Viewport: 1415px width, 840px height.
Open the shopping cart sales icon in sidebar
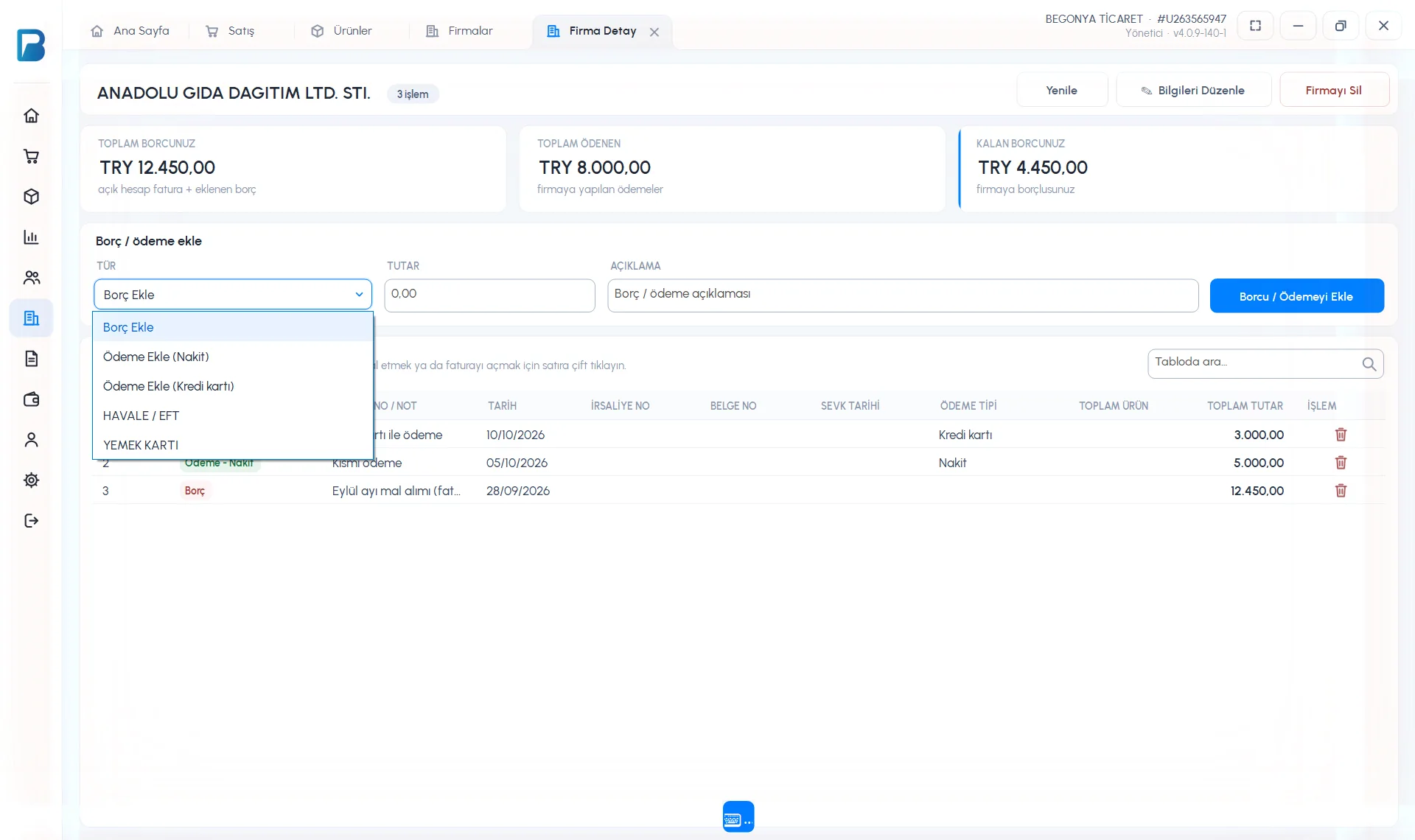31,156
